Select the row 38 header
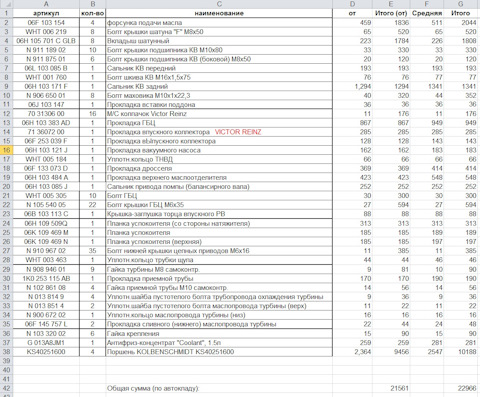Screen dimensions: 480x397 tap(6, 352)
